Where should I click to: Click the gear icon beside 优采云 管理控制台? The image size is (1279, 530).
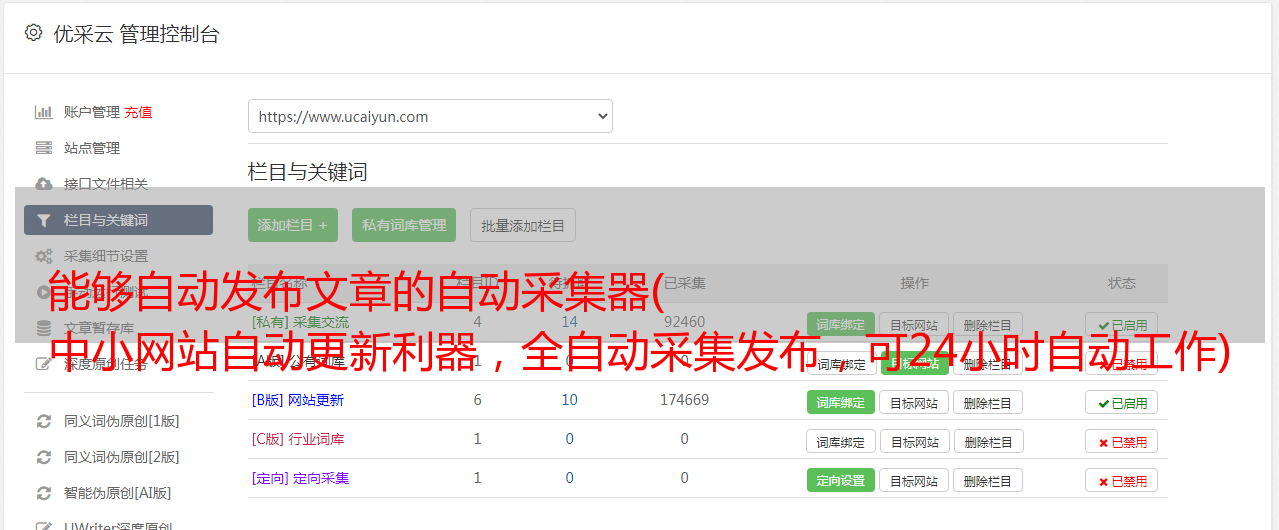click(33, 33)
